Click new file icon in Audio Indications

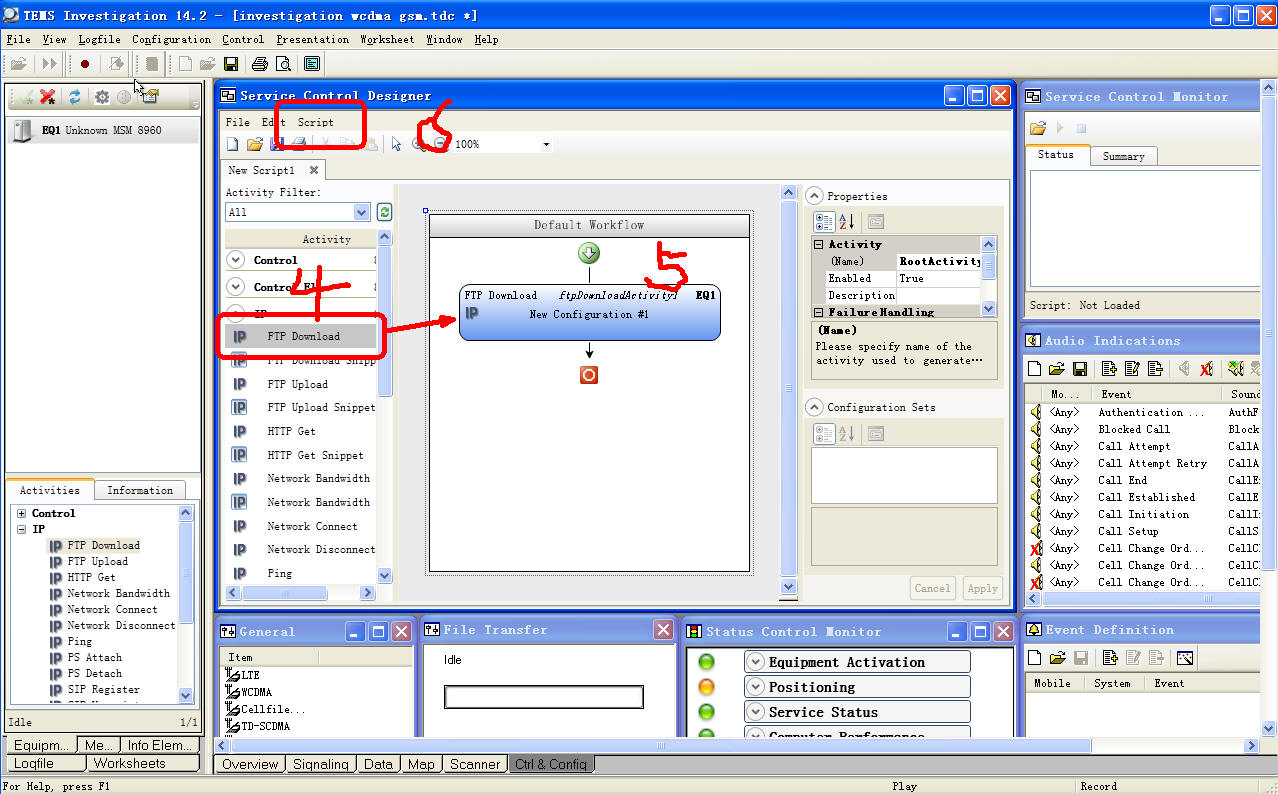click(1035, 369)
